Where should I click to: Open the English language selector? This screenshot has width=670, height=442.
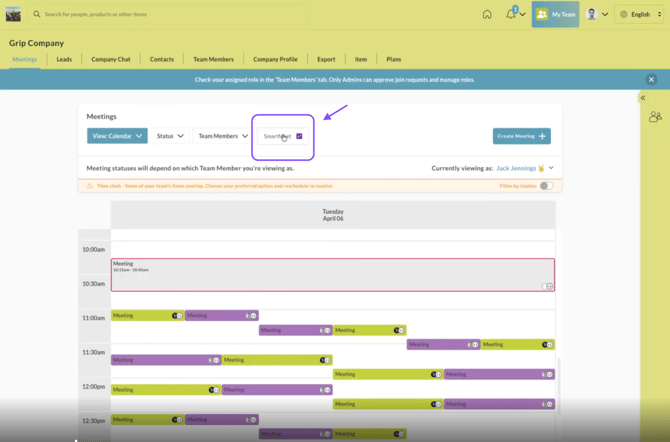639,14
